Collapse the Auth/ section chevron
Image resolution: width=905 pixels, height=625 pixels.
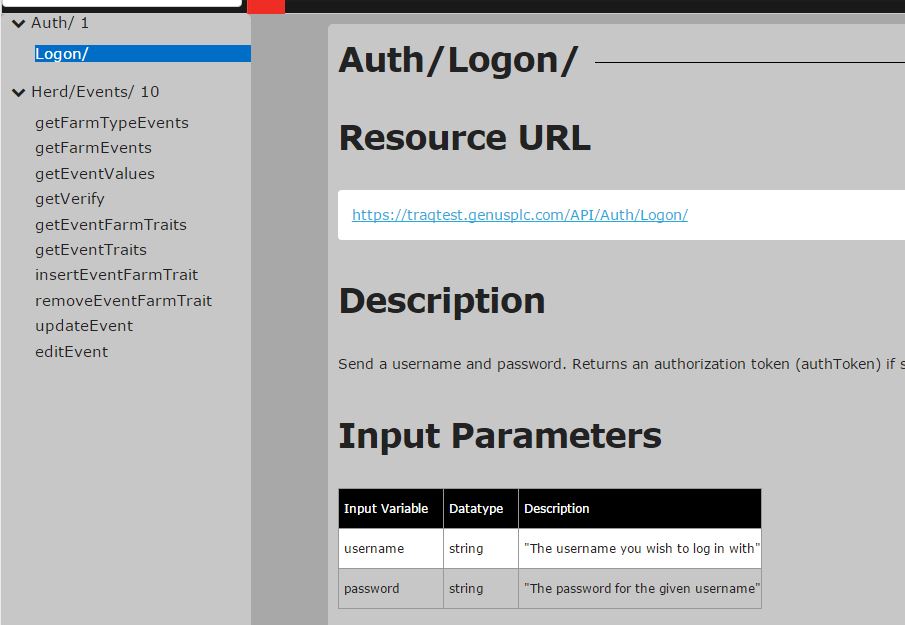click(x=18, y=23)
